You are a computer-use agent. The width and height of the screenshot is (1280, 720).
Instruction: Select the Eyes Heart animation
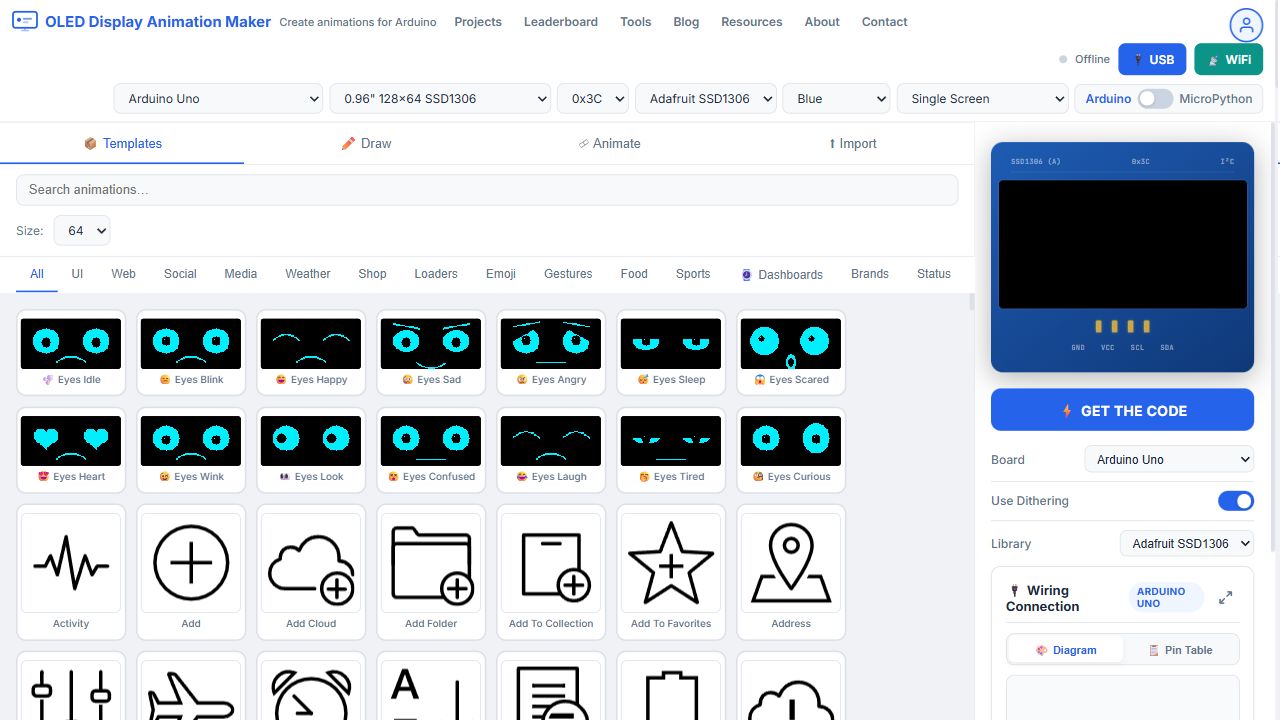tap(71, 449)
